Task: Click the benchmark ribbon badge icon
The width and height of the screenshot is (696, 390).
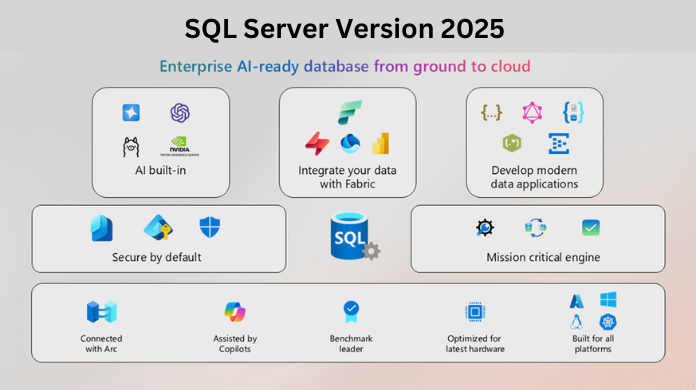Action: point(351,311)
